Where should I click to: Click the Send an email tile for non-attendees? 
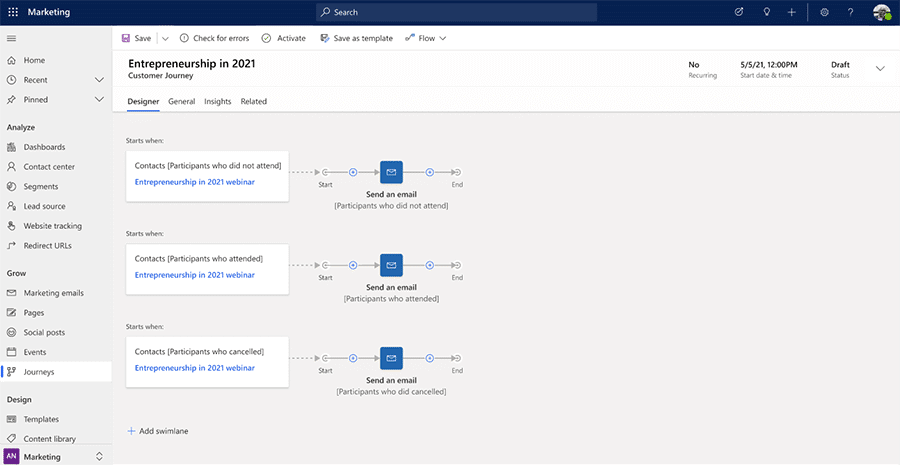[391, 172]
